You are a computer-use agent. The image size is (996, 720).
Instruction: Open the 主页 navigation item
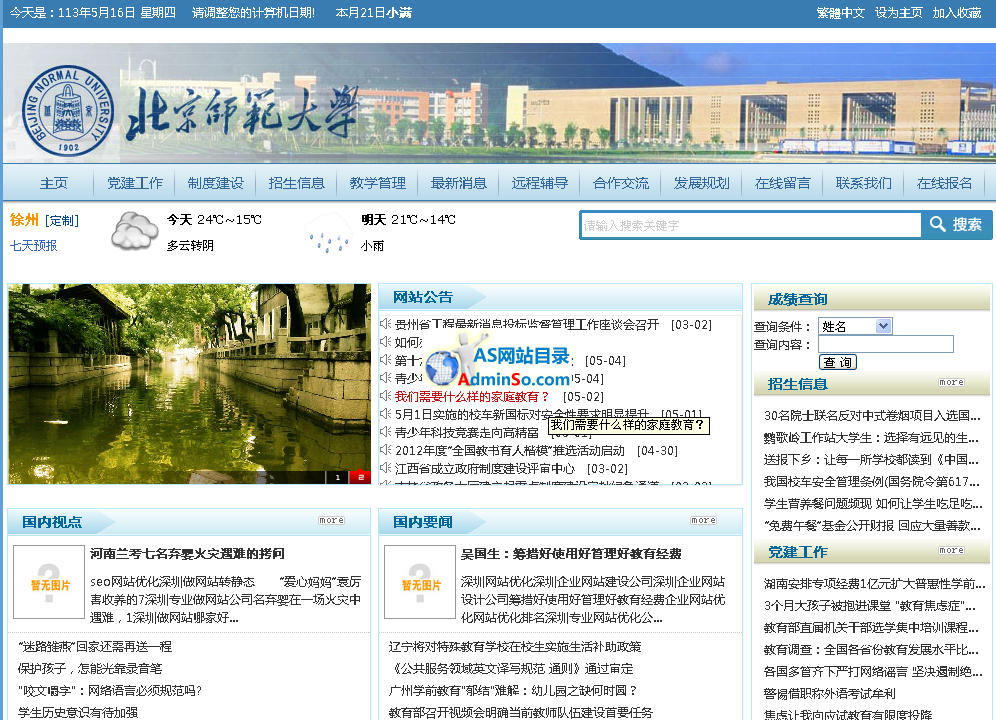click(x=53, y=183)
